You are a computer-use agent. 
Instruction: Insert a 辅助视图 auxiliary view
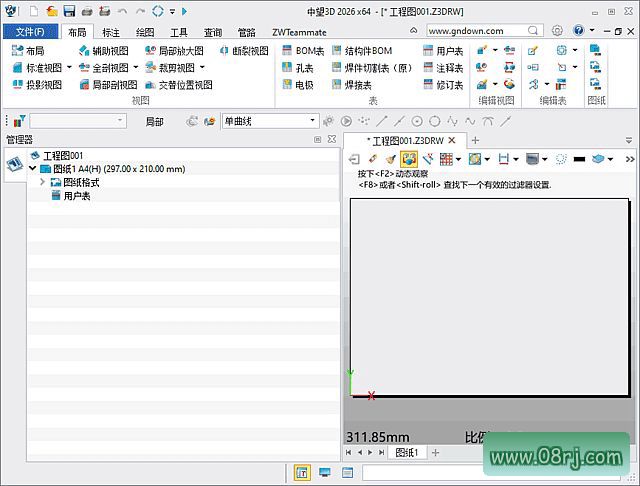(x=104, y=51)
